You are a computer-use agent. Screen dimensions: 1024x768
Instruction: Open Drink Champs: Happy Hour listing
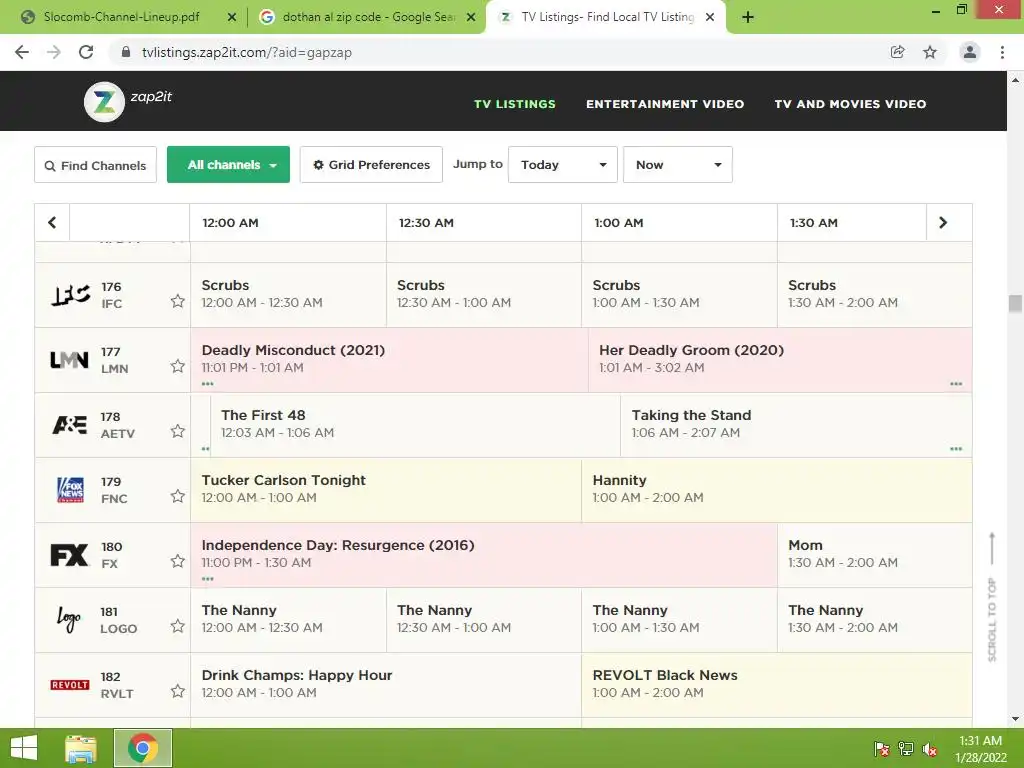click(386, 684)
